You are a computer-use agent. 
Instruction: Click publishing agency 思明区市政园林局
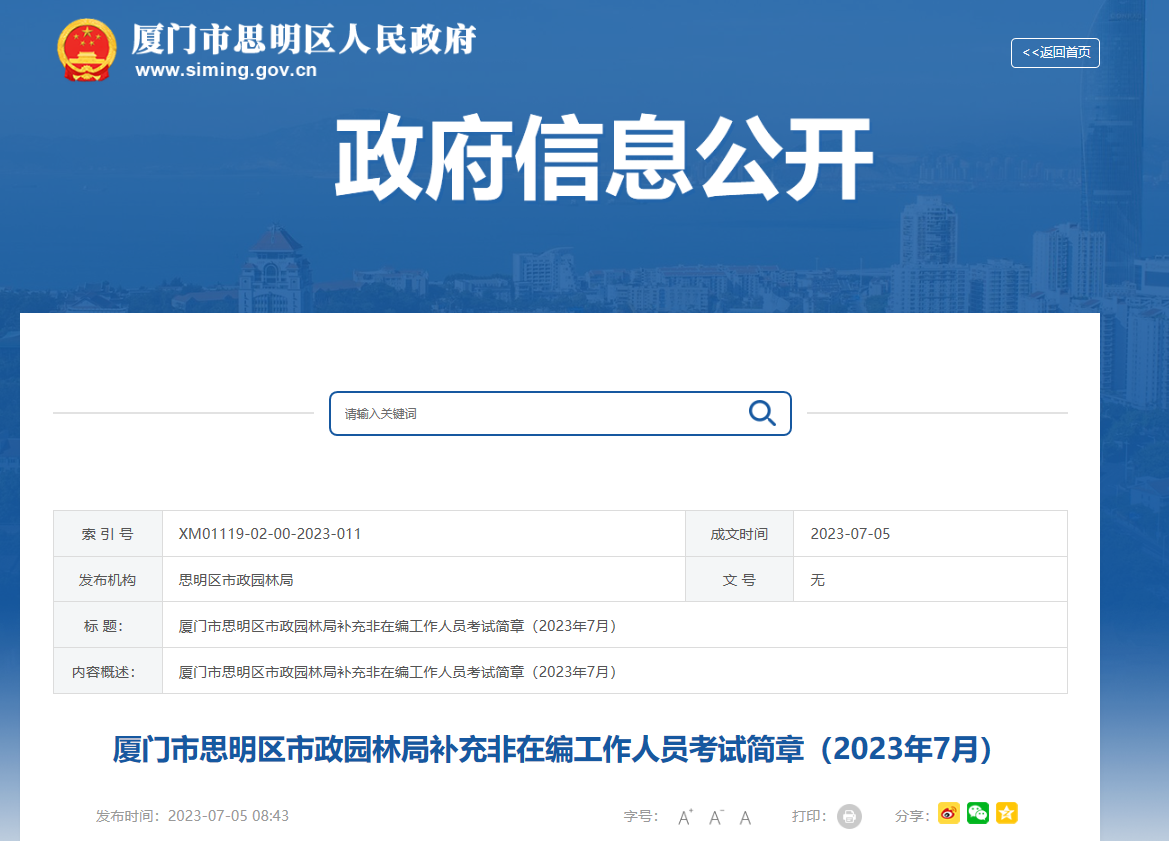(x=235, y=580)
